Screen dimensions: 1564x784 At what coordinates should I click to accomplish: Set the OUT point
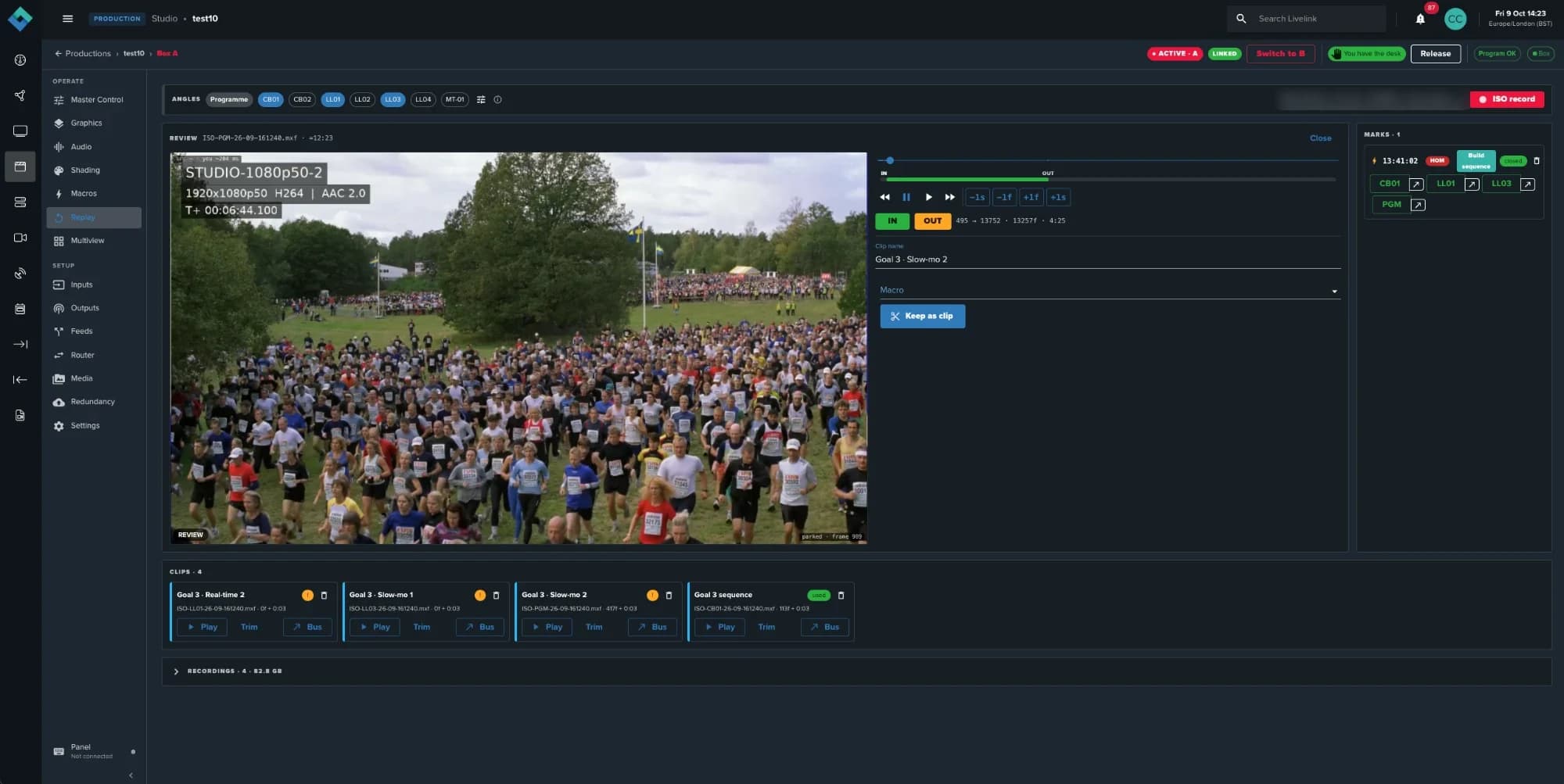coord(932,221)
